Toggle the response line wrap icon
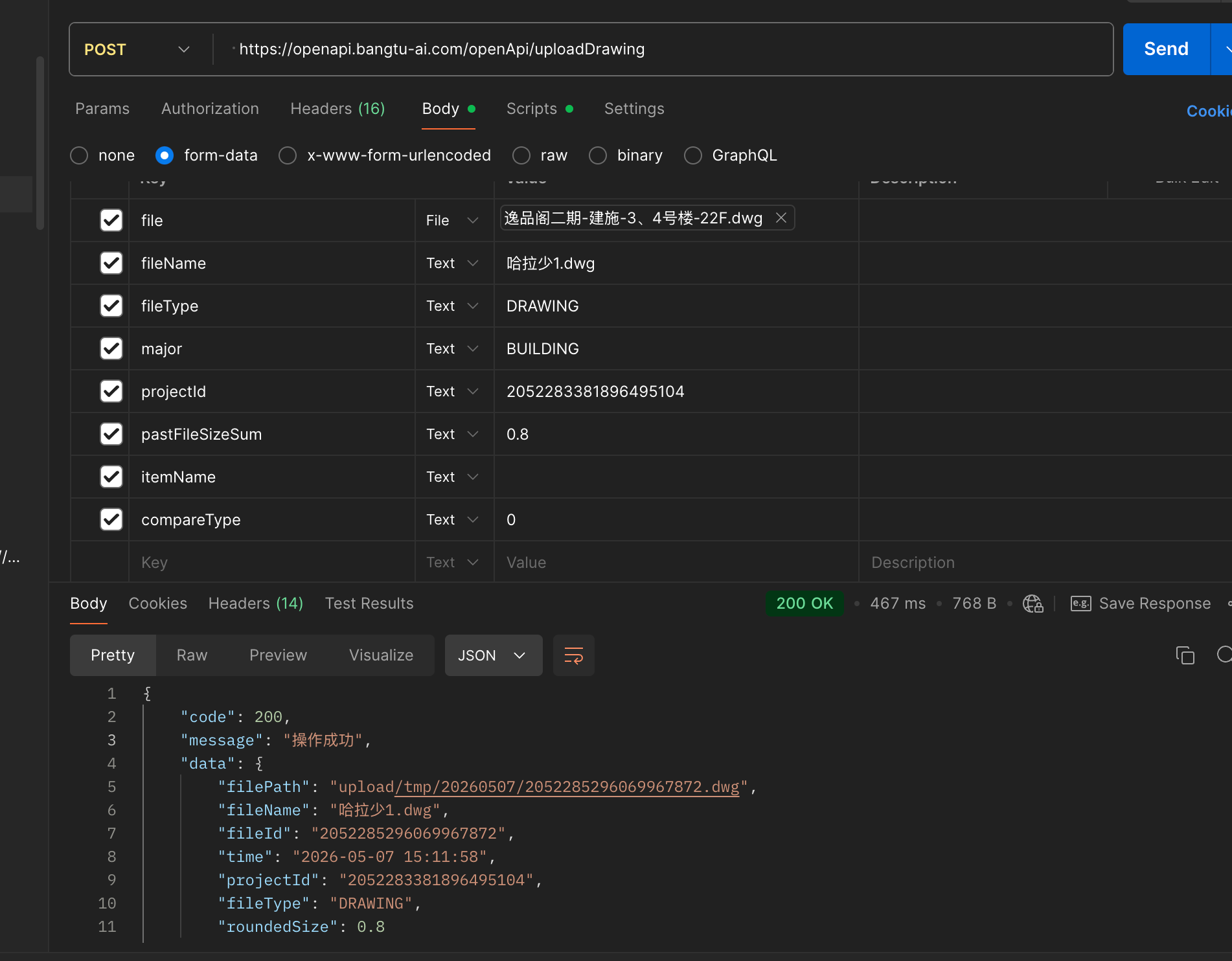 pos(574,655)
